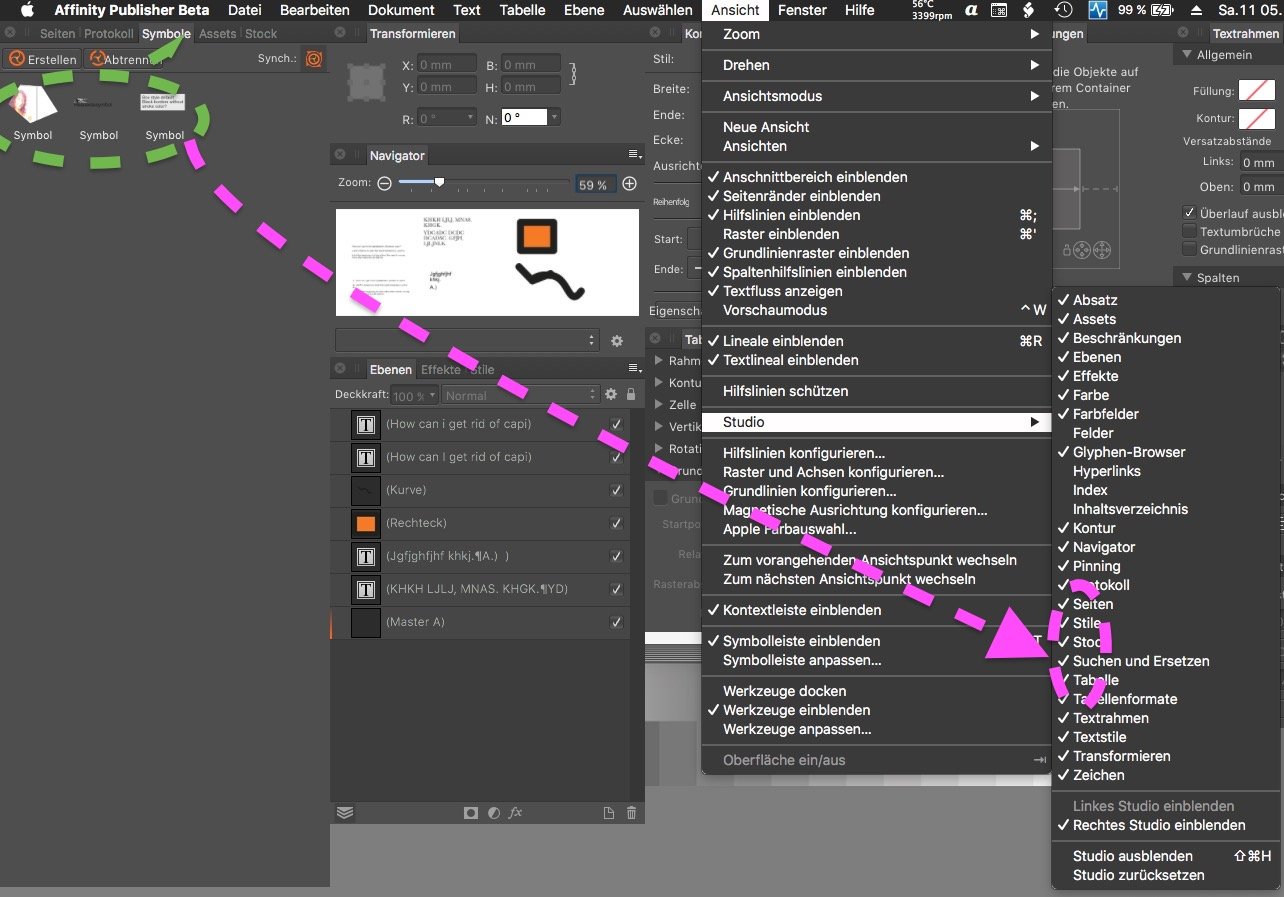The image size is (1284, 897).
Task: Switch to the Assets tab
Action: coord(218,33)
